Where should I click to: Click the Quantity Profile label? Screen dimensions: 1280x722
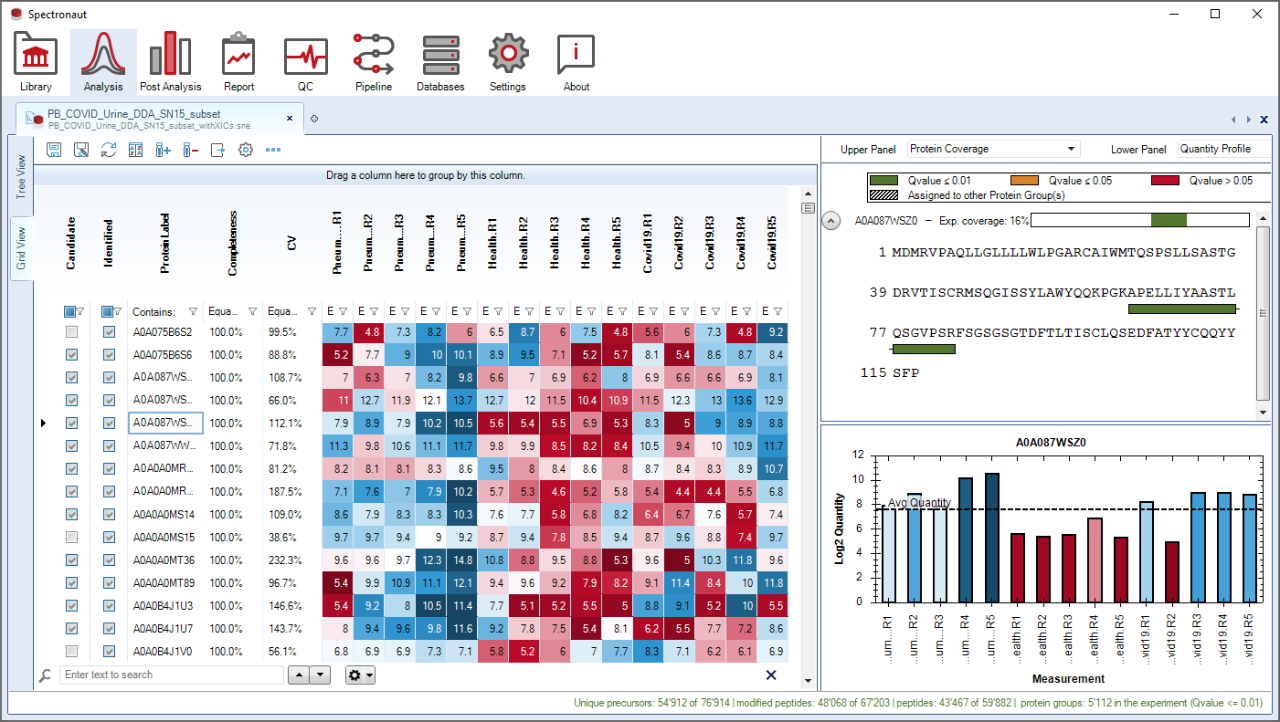(x=1216, y=148)
